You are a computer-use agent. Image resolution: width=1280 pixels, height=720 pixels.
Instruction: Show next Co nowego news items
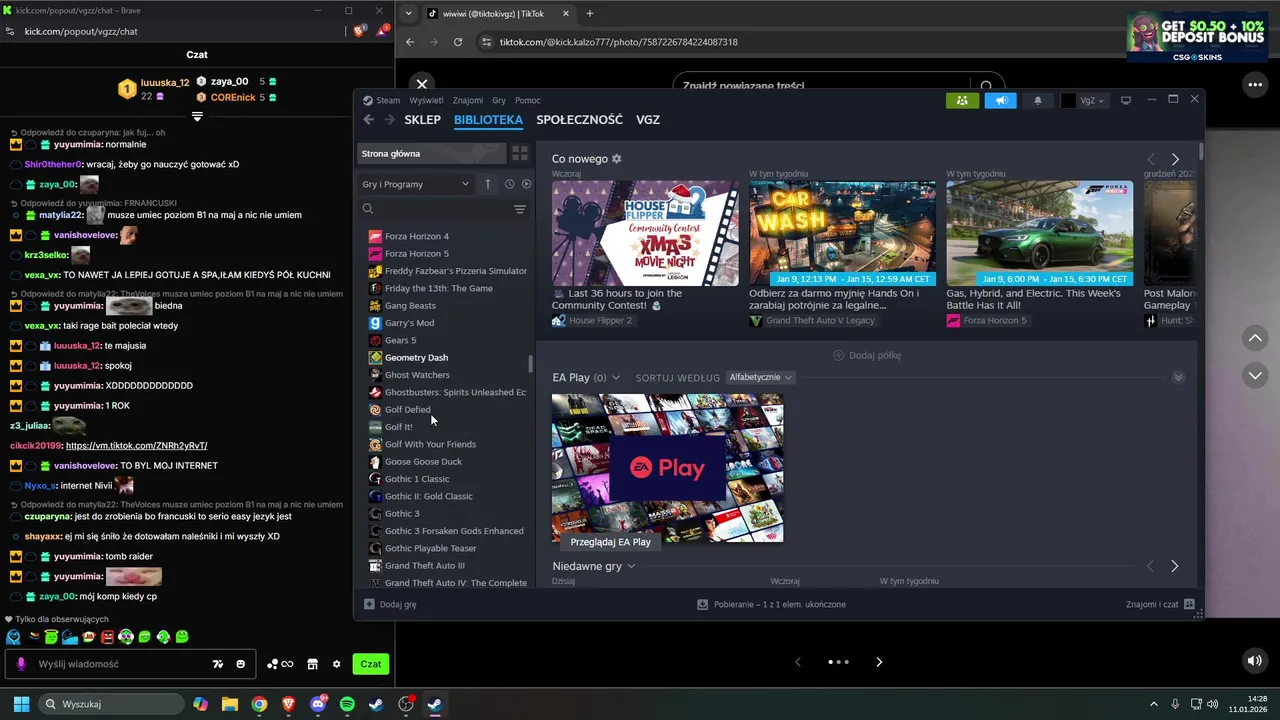tap(1175, 159)
